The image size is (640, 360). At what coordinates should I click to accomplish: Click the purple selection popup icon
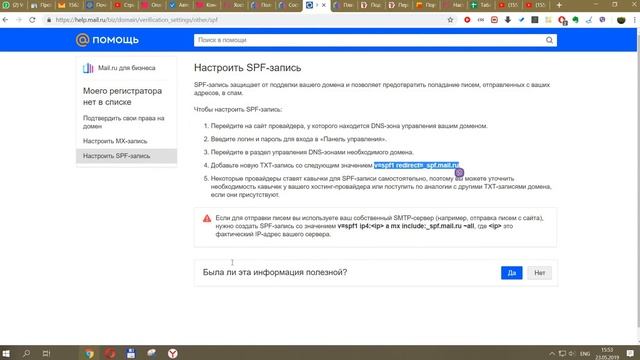coord(459,173)
